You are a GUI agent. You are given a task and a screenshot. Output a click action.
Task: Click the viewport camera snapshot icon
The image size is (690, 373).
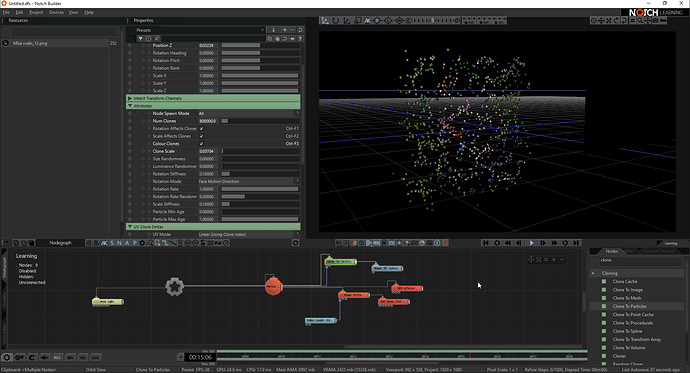655,21
